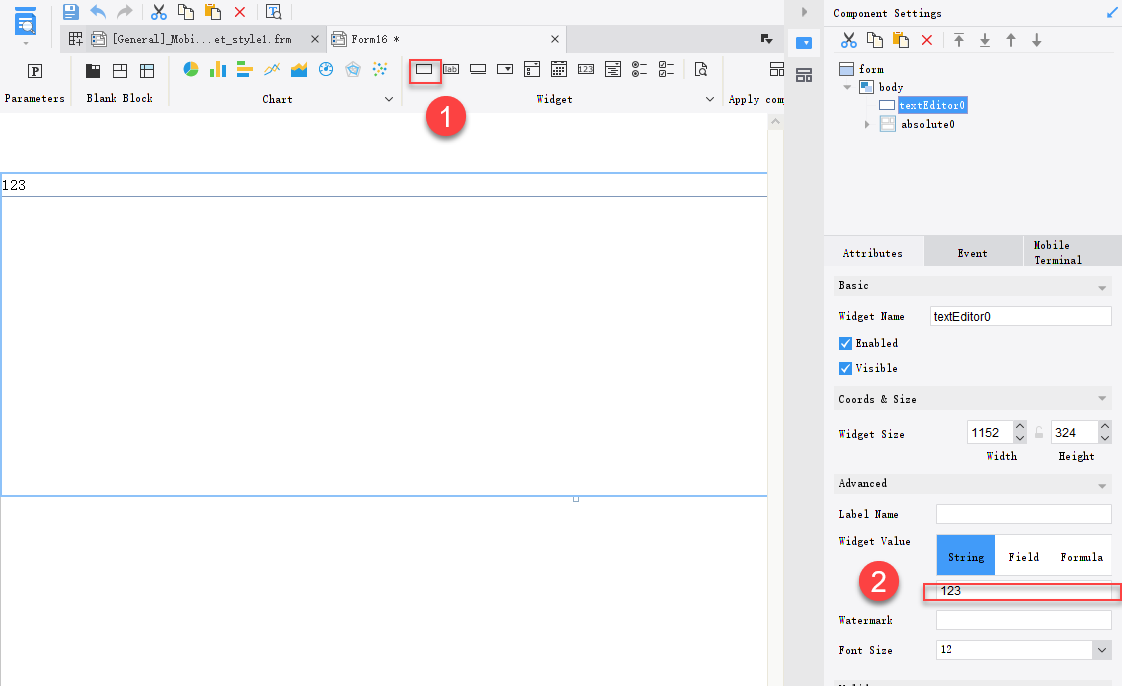Uncheck the Visible checkbox
Viewport: 1122px width, 686px height.
coord(845,368)
